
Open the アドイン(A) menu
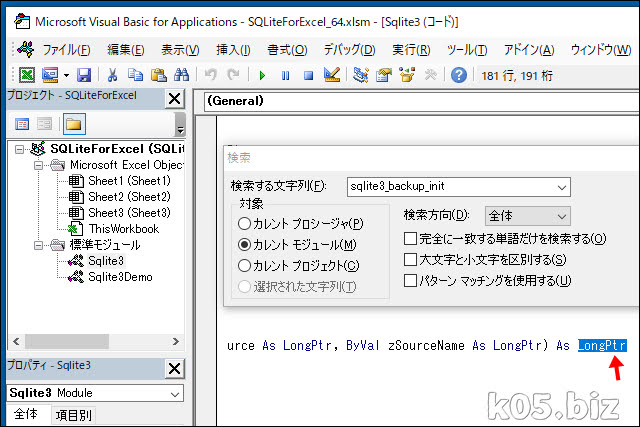[529, 50]
